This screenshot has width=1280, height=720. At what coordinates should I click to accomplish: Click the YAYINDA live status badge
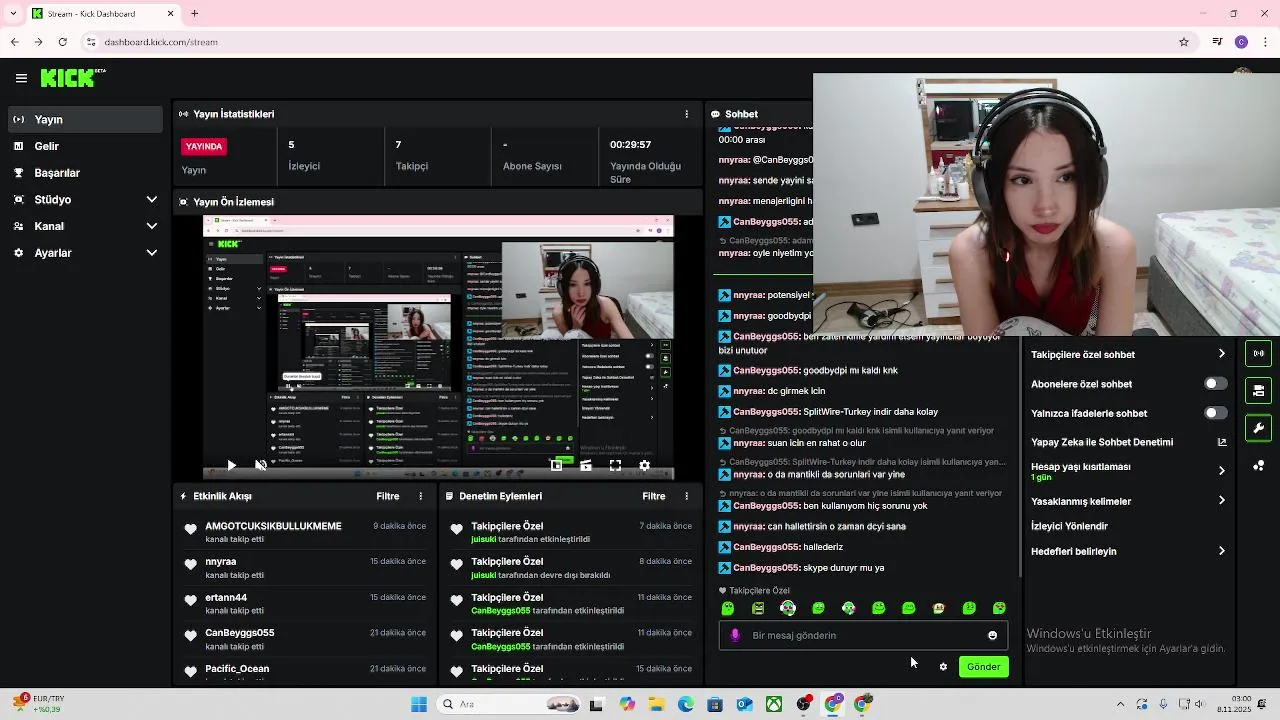tap(204, 146)
